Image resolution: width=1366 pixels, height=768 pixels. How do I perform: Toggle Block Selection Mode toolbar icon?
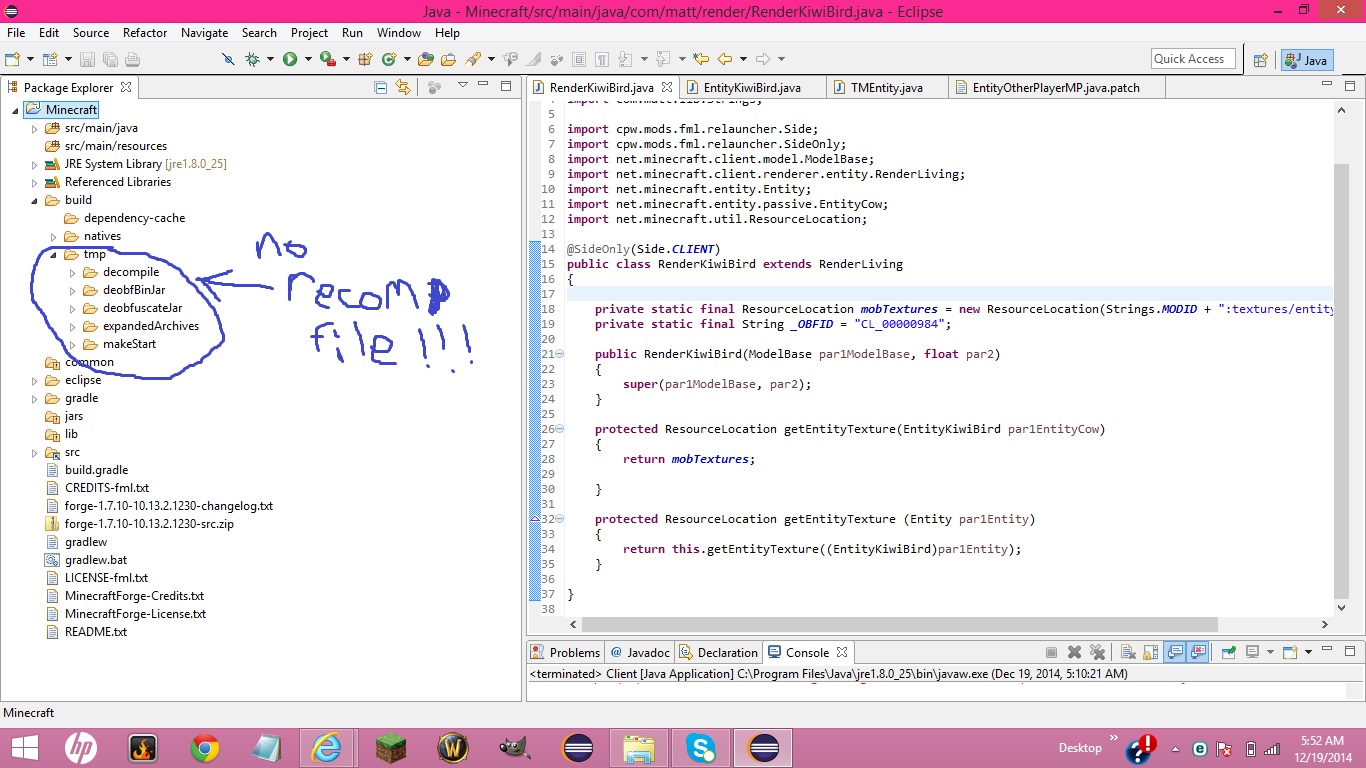pyautogui.click(x=579, y=59)
